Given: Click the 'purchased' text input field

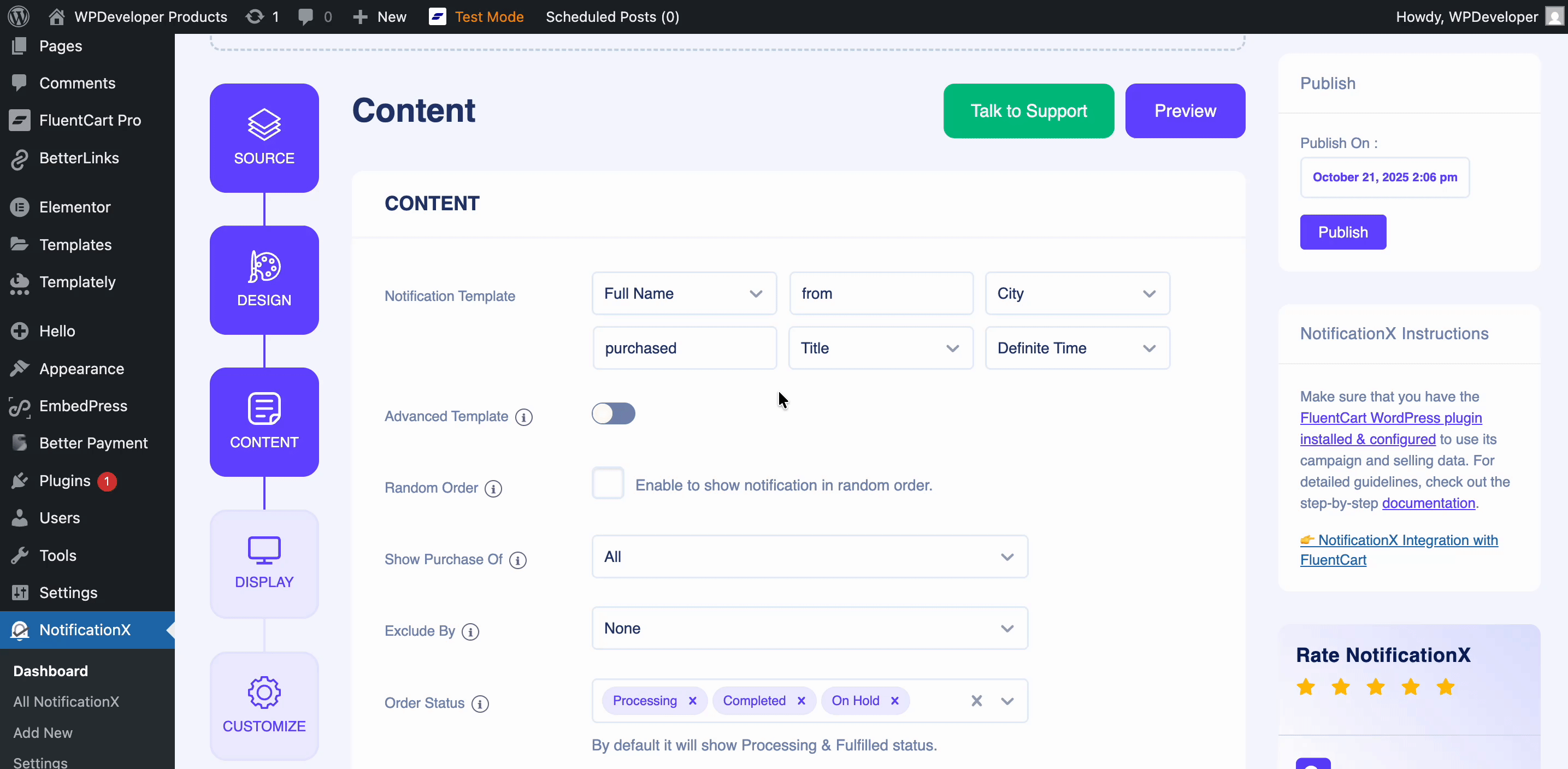Looking at the screenshot, I should 684,348.
